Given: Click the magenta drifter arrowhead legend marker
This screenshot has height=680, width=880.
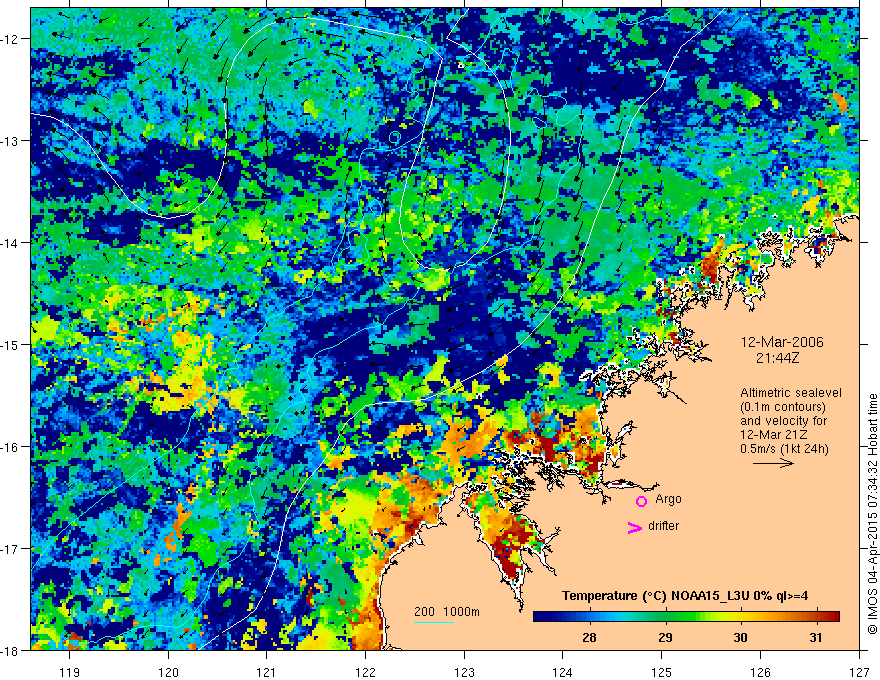Looking at the screenshot, I should [635, 528].
